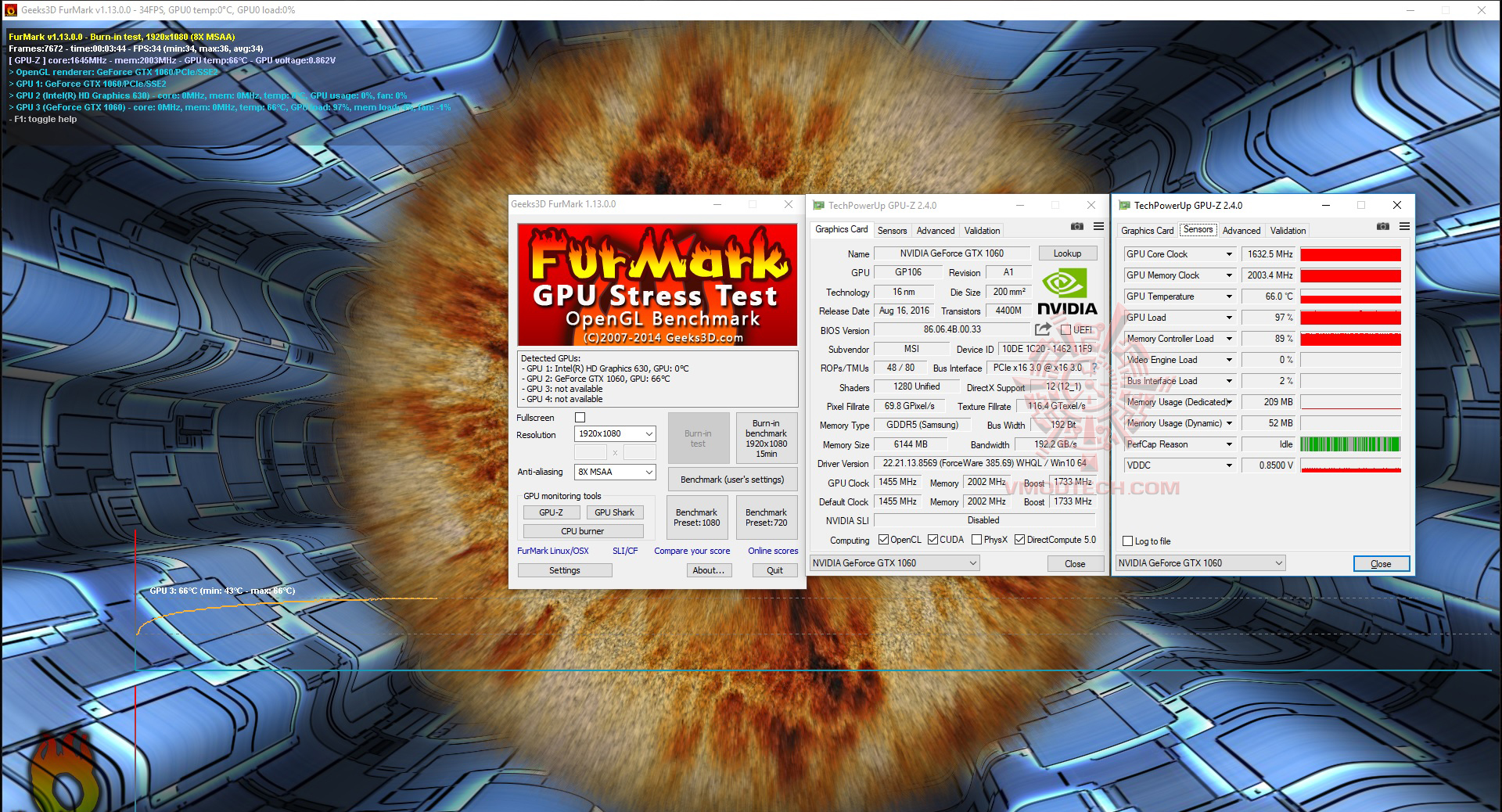The height and width of the screenshot is (812, 1502).
Task: Open the hamburger menu in the right GPU-Z window
Action: (1405, 225)
